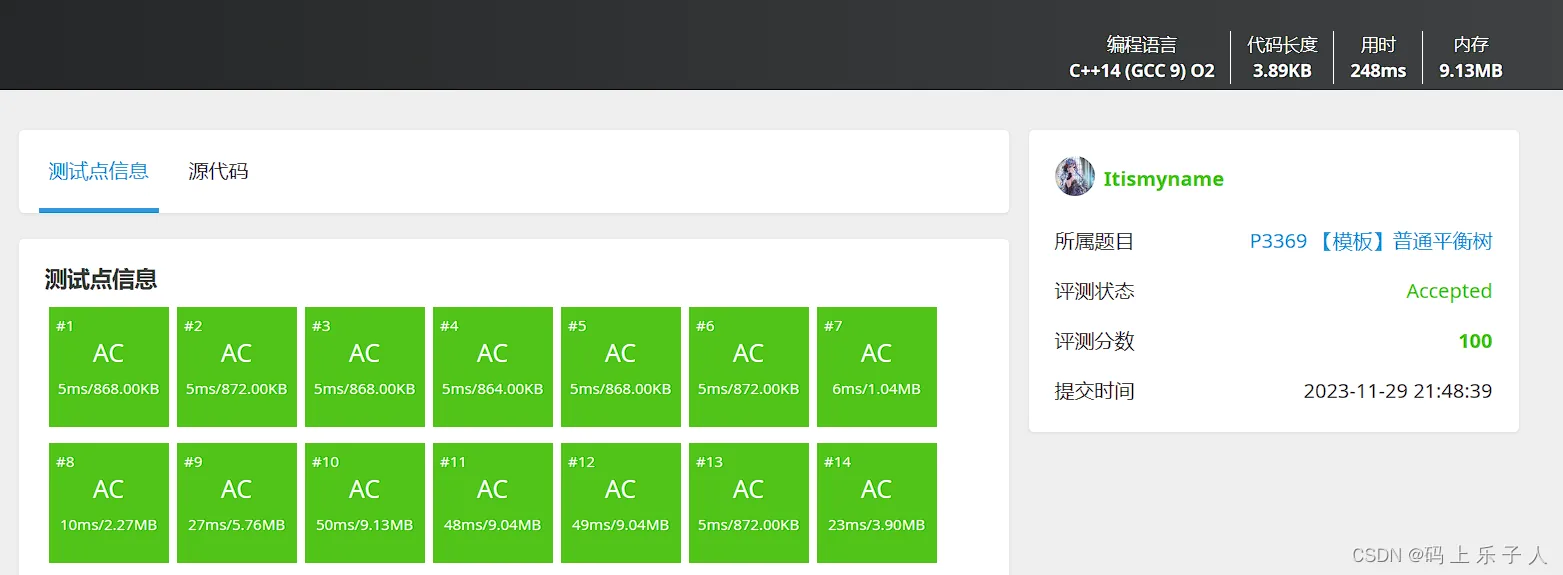Click test case #8 with 10ms runtime

click(109, 502)
